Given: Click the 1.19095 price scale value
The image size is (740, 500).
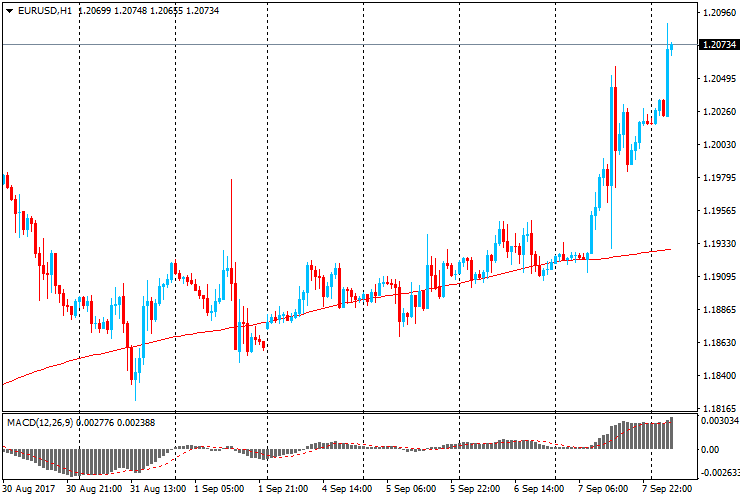Looking at the screenshot, I should tap(719, 277).
